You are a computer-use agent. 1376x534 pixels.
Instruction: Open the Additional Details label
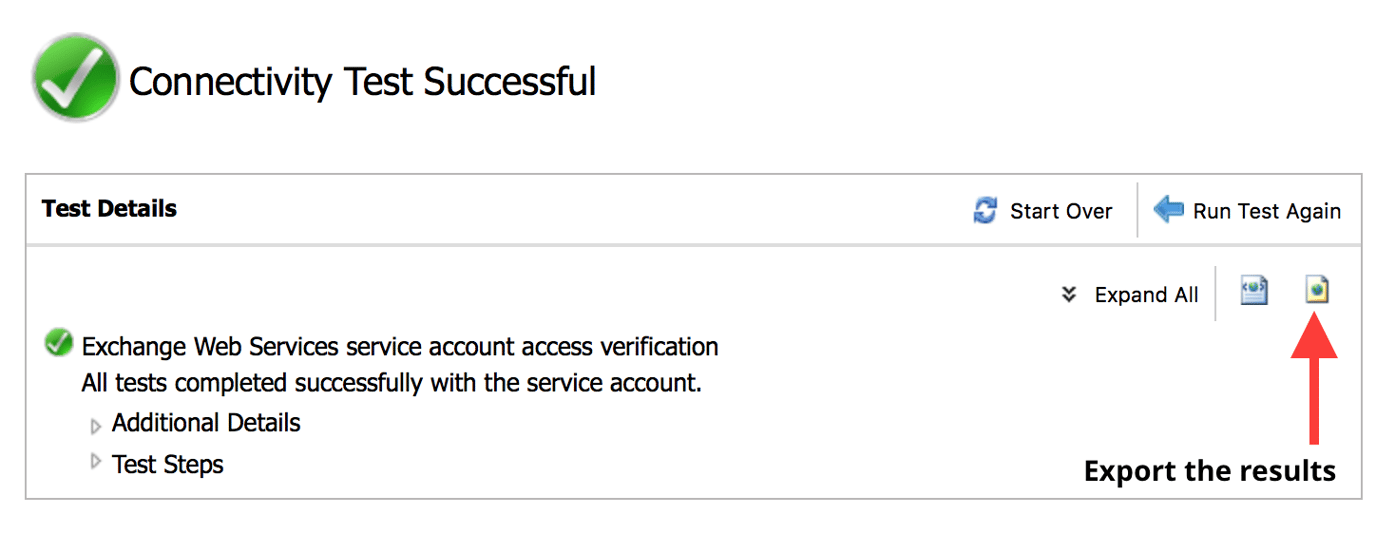click(206, 423)
